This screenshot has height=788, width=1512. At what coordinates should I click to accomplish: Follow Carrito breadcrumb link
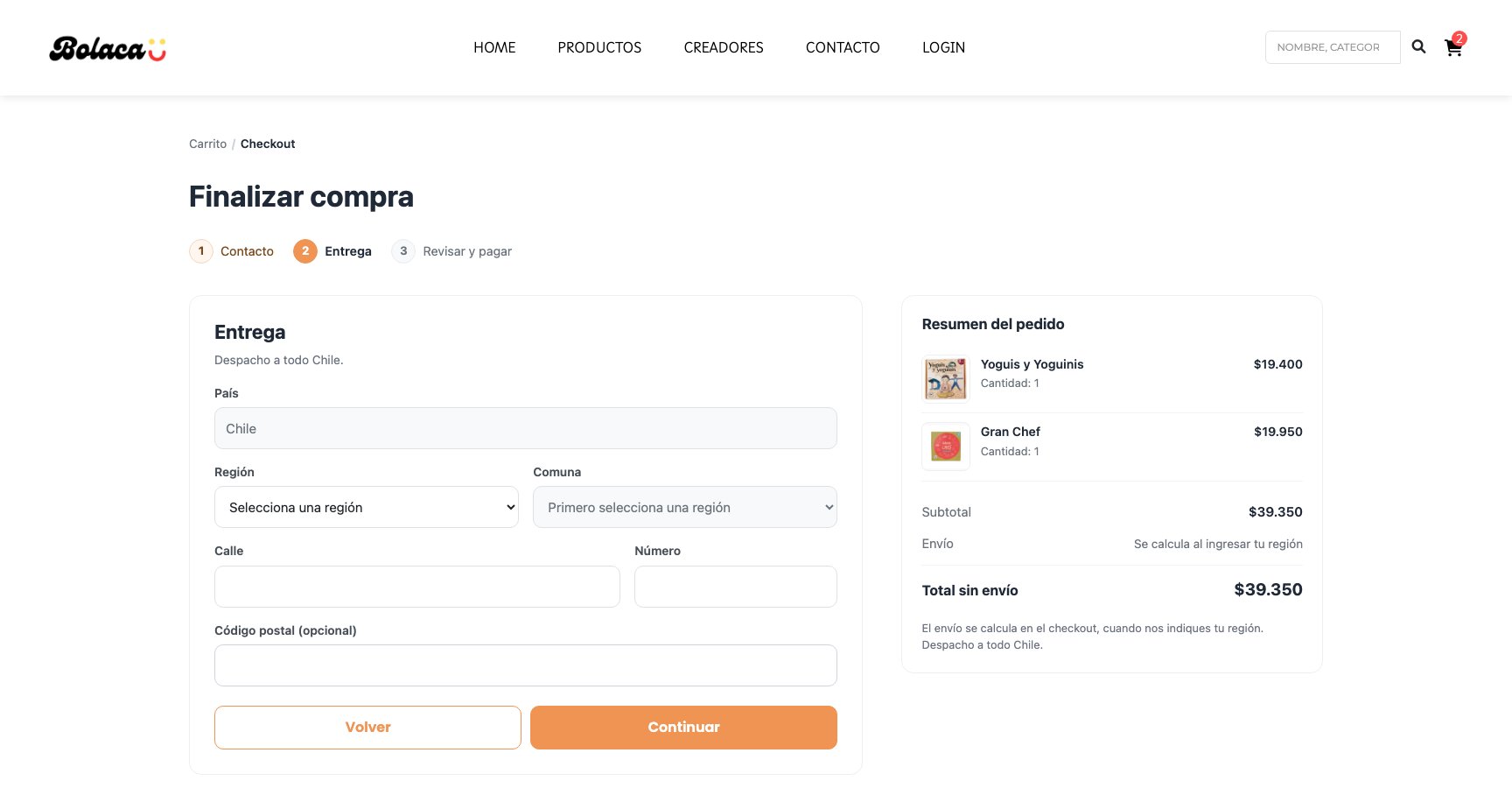pos(207,144)
